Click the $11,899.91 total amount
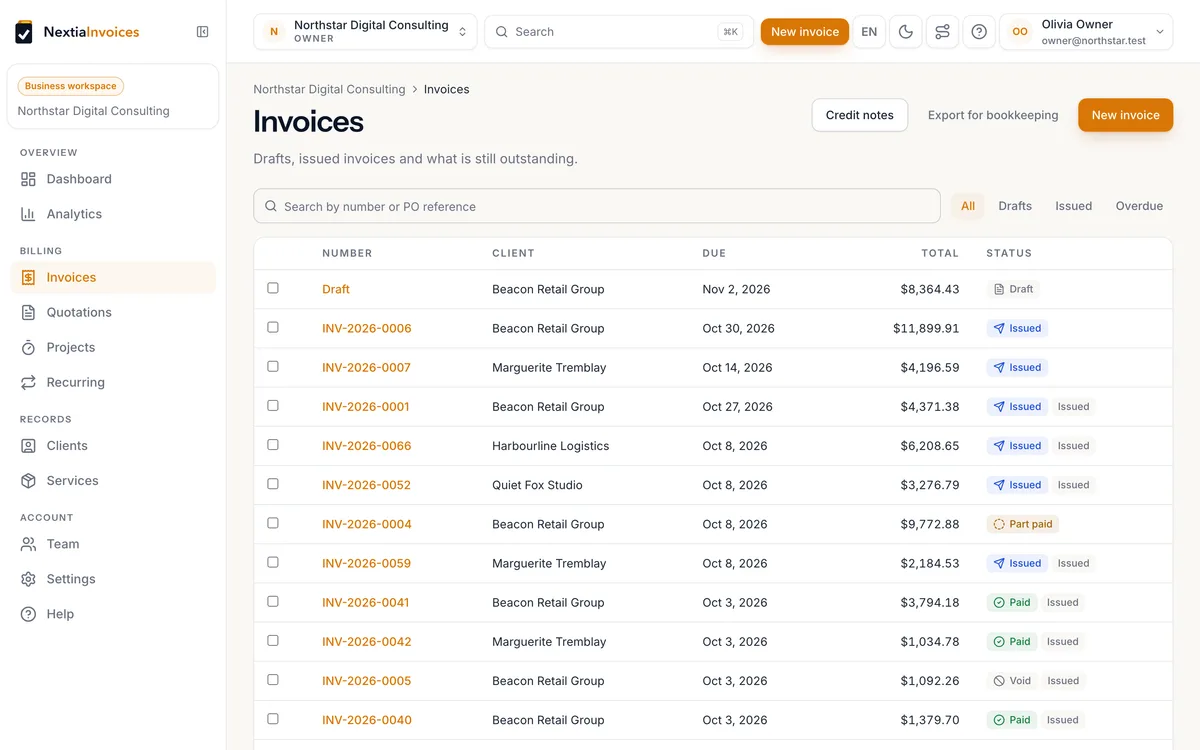 click(x=926, y=328)
